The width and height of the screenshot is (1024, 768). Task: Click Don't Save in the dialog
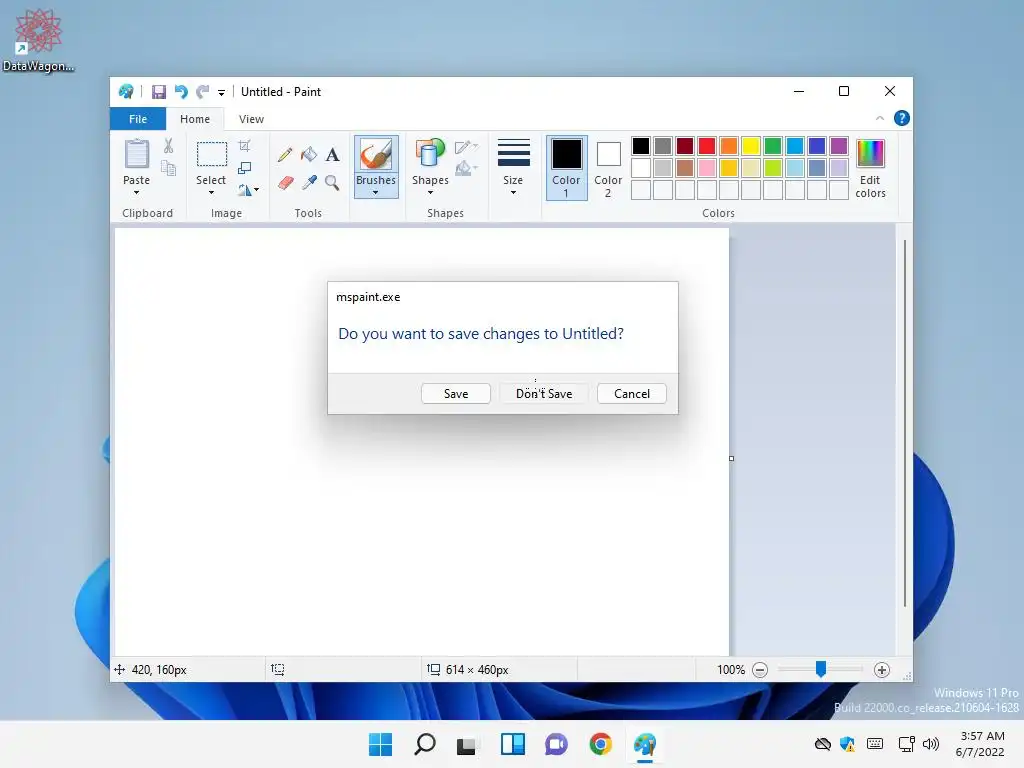pos(544,394)
